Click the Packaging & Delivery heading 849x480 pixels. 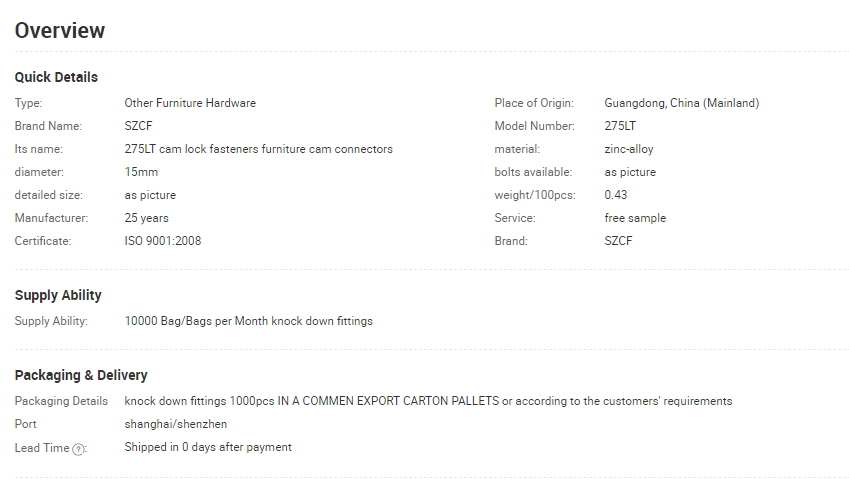point(81,375)
